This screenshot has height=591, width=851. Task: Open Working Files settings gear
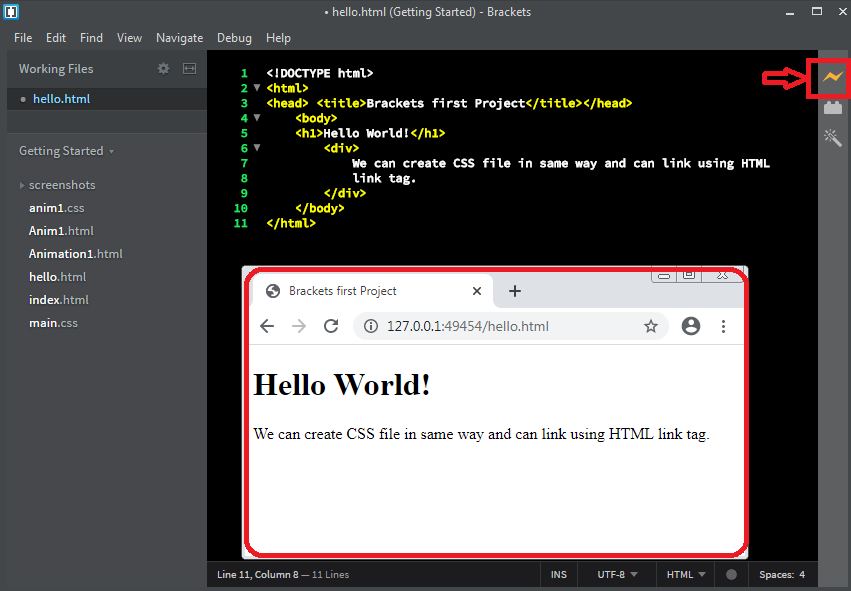(163, 68)
